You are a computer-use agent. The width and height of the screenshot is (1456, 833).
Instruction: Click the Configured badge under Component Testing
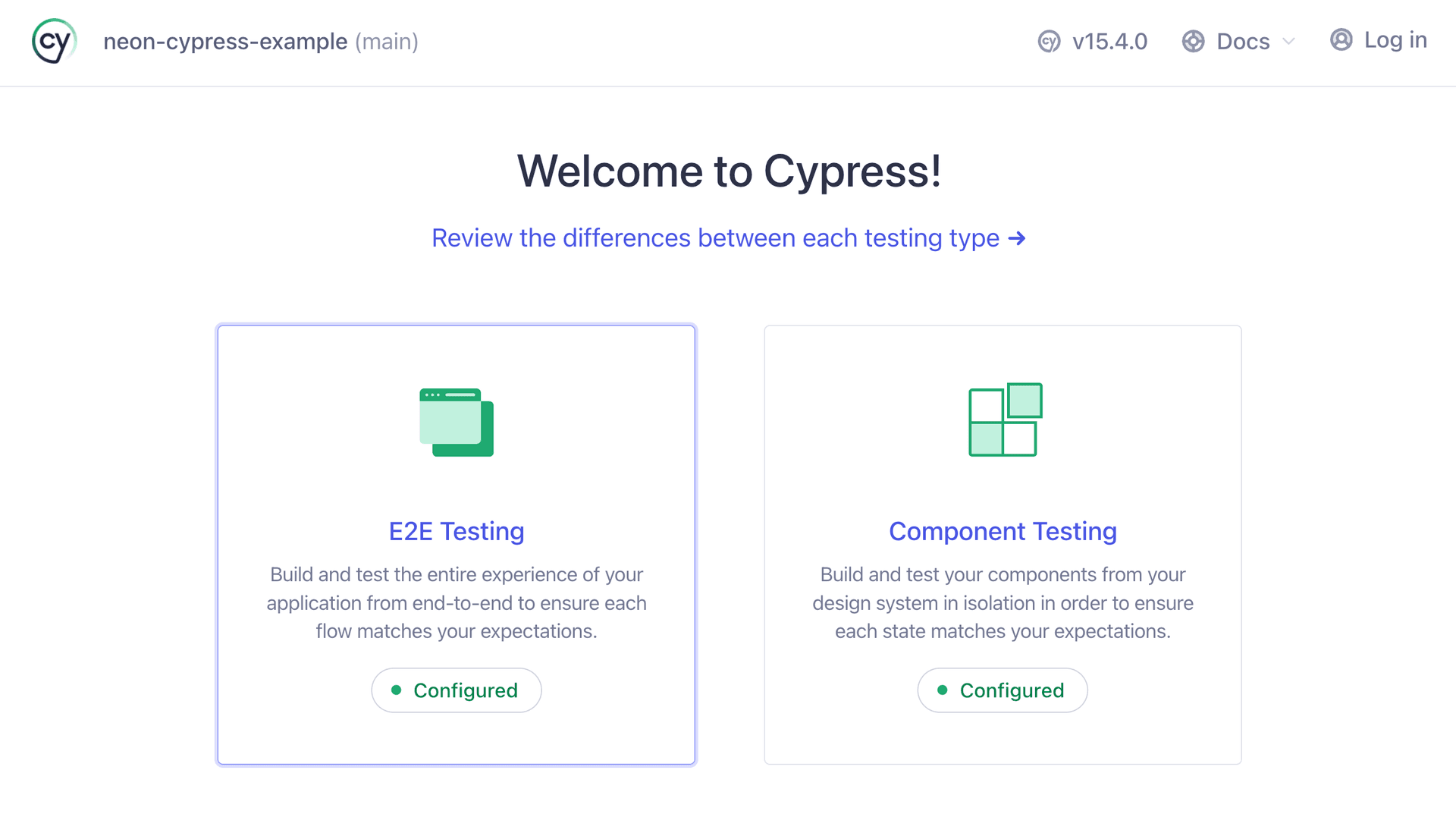tap(1002, 690)
